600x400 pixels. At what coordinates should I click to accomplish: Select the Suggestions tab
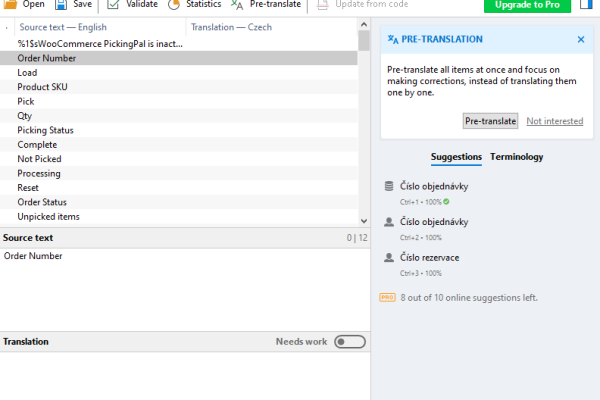click(456, 157)
